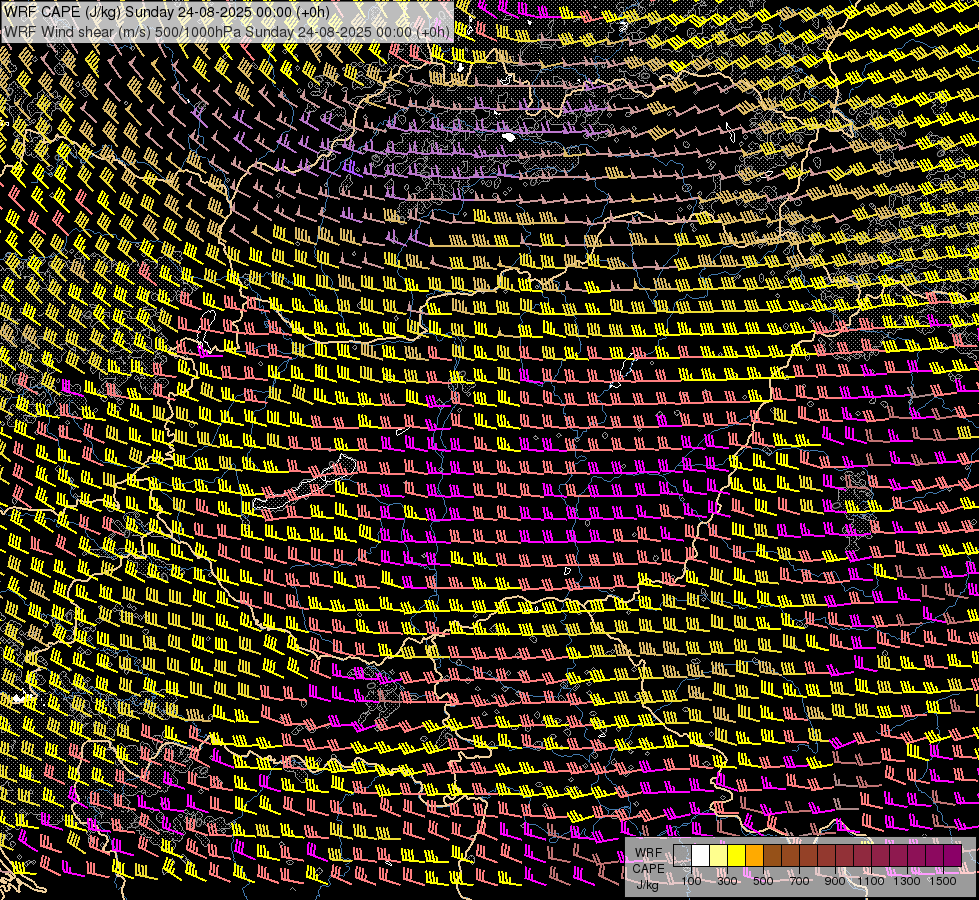Image resolution: width=979 pixels, height=900 pixels.
Task: Click the 'WRF CAPE (J/kg)' title line
Action: [167, 12]
